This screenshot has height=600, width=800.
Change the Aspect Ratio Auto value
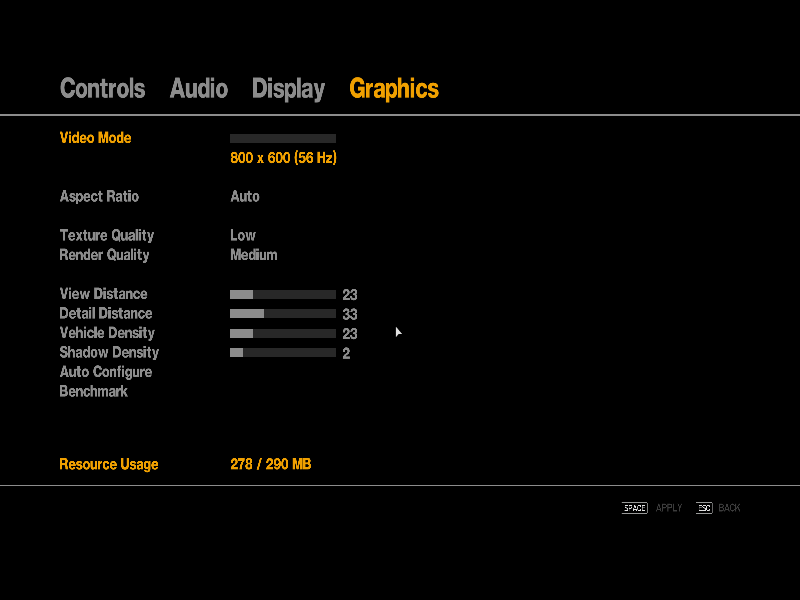tap(245, 197)
